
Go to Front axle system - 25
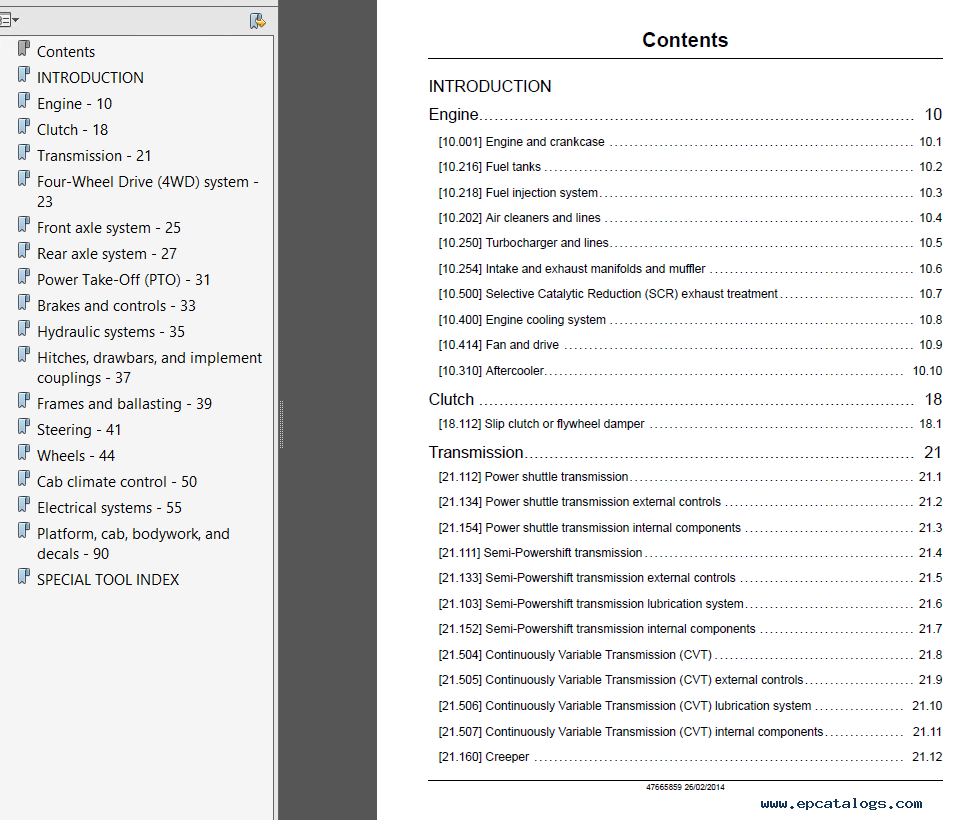(x=109, y=228)
